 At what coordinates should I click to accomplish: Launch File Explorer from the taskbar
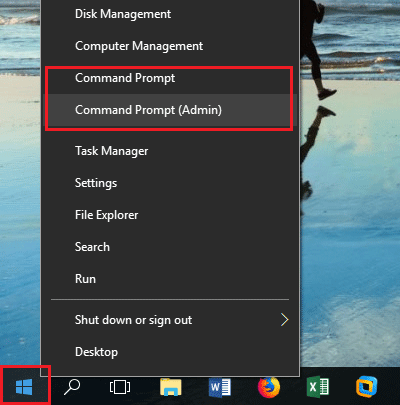click(171, 387)
